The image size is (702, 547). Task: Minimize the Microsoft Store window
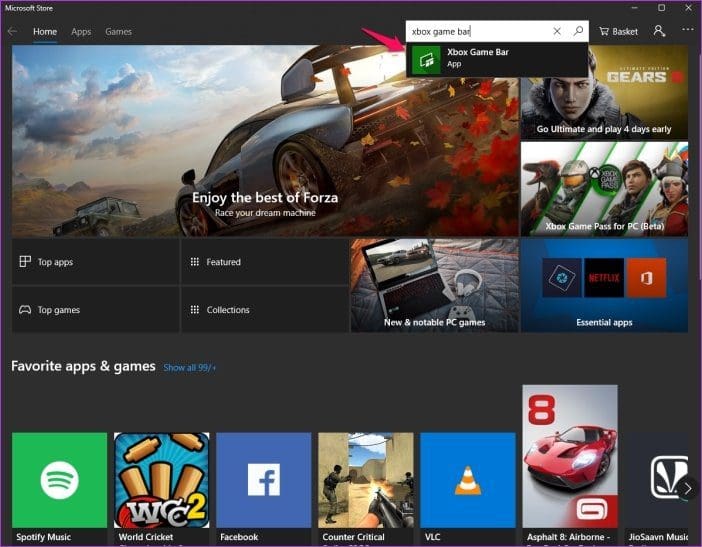coord(634,8)
